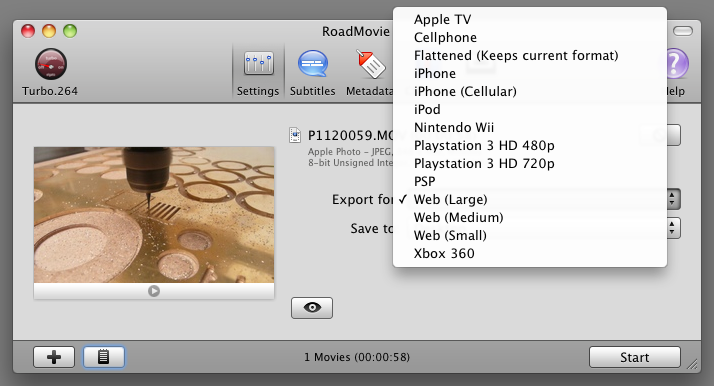The width and height of the screenshot is (714, 386).
Task: Add a movie with the plus button
Action: tap(54, 357)
